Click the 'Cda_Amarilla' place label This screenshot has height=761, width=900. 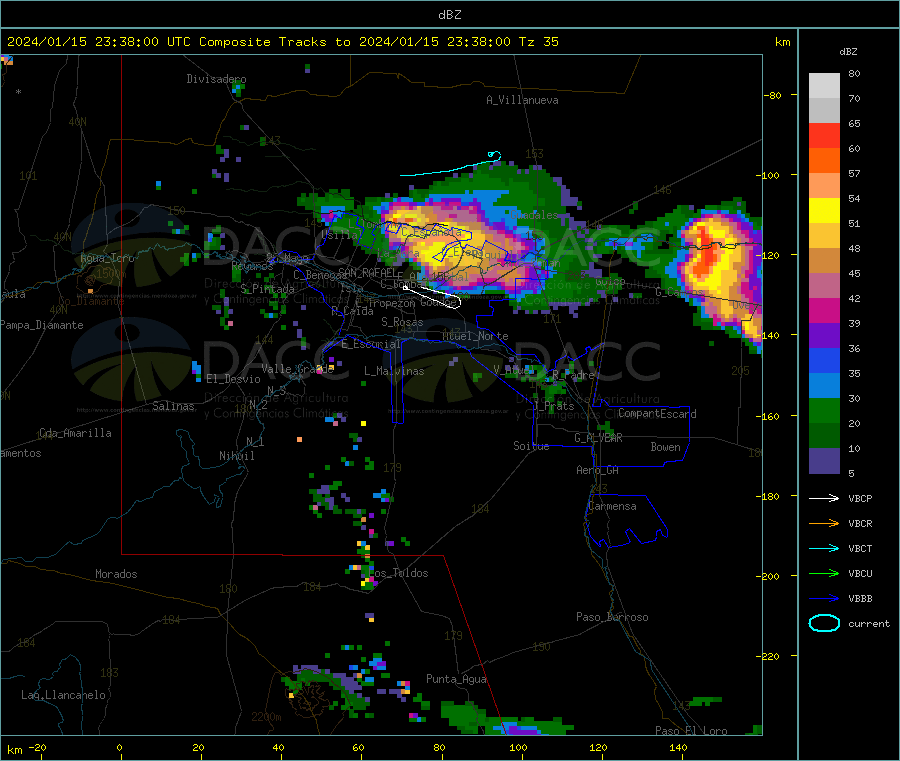click(x=75, y=433)
